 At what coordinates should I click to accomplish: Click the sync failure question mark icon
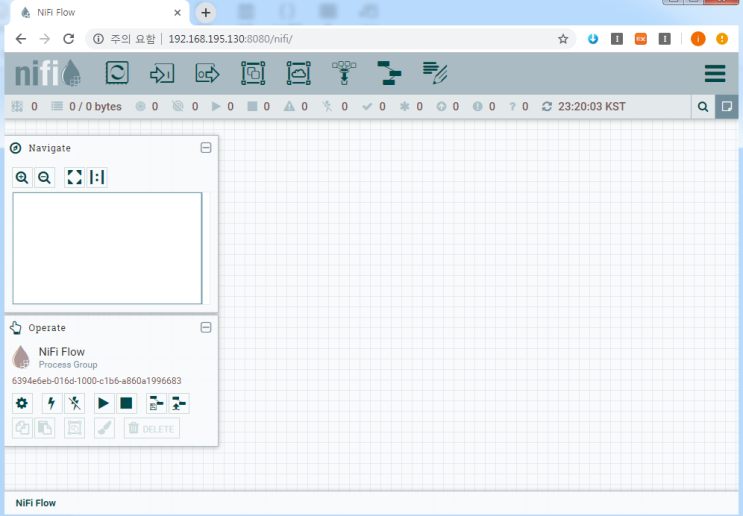512,107
